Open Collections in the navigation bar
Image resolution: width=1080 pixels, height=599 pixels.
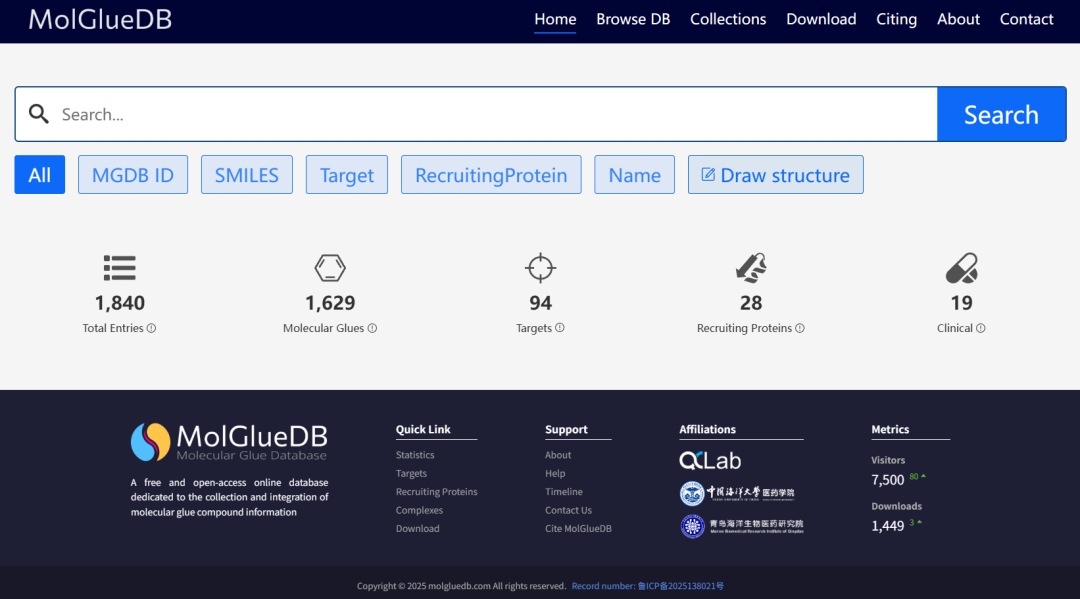tap(728, 19)
